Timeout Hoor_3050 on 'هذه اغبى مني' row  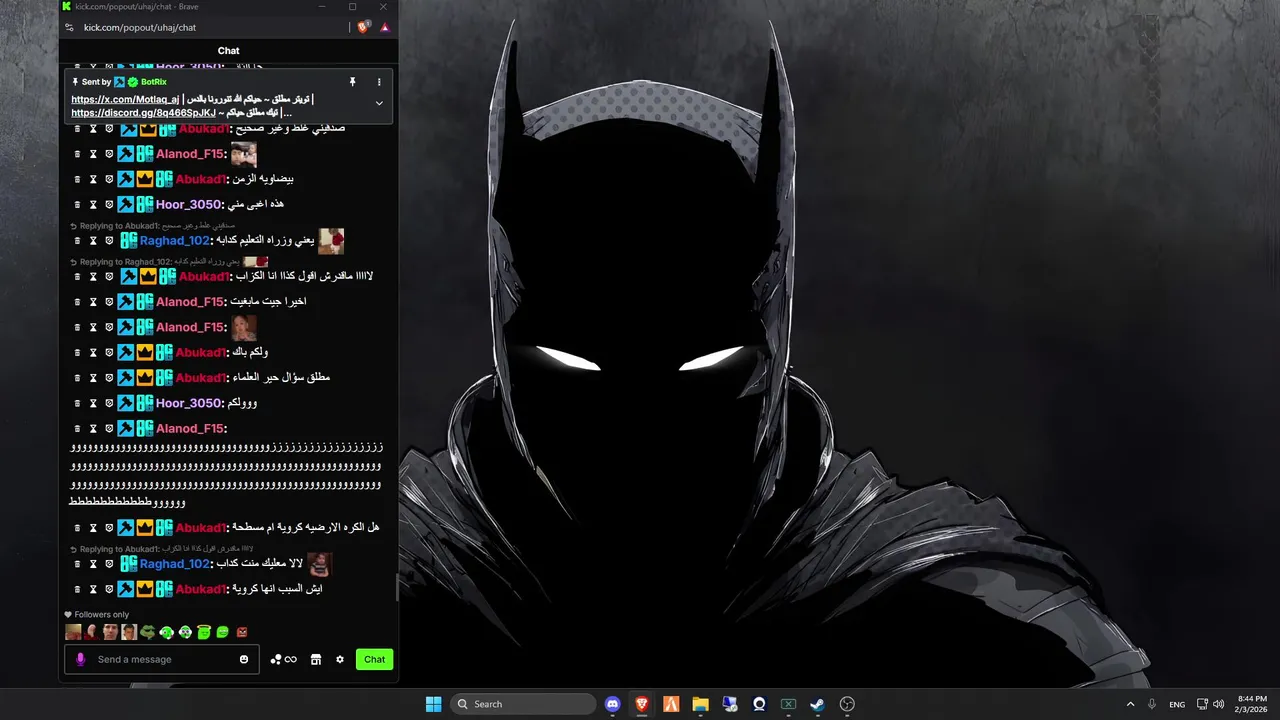[93, 204]
